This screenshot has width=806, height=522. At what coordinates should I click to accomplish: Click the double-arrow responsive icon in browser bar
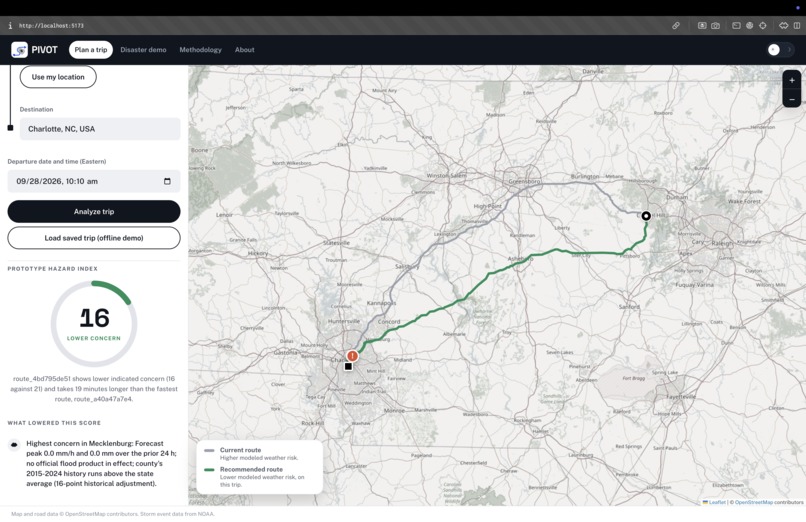[783, 25]
